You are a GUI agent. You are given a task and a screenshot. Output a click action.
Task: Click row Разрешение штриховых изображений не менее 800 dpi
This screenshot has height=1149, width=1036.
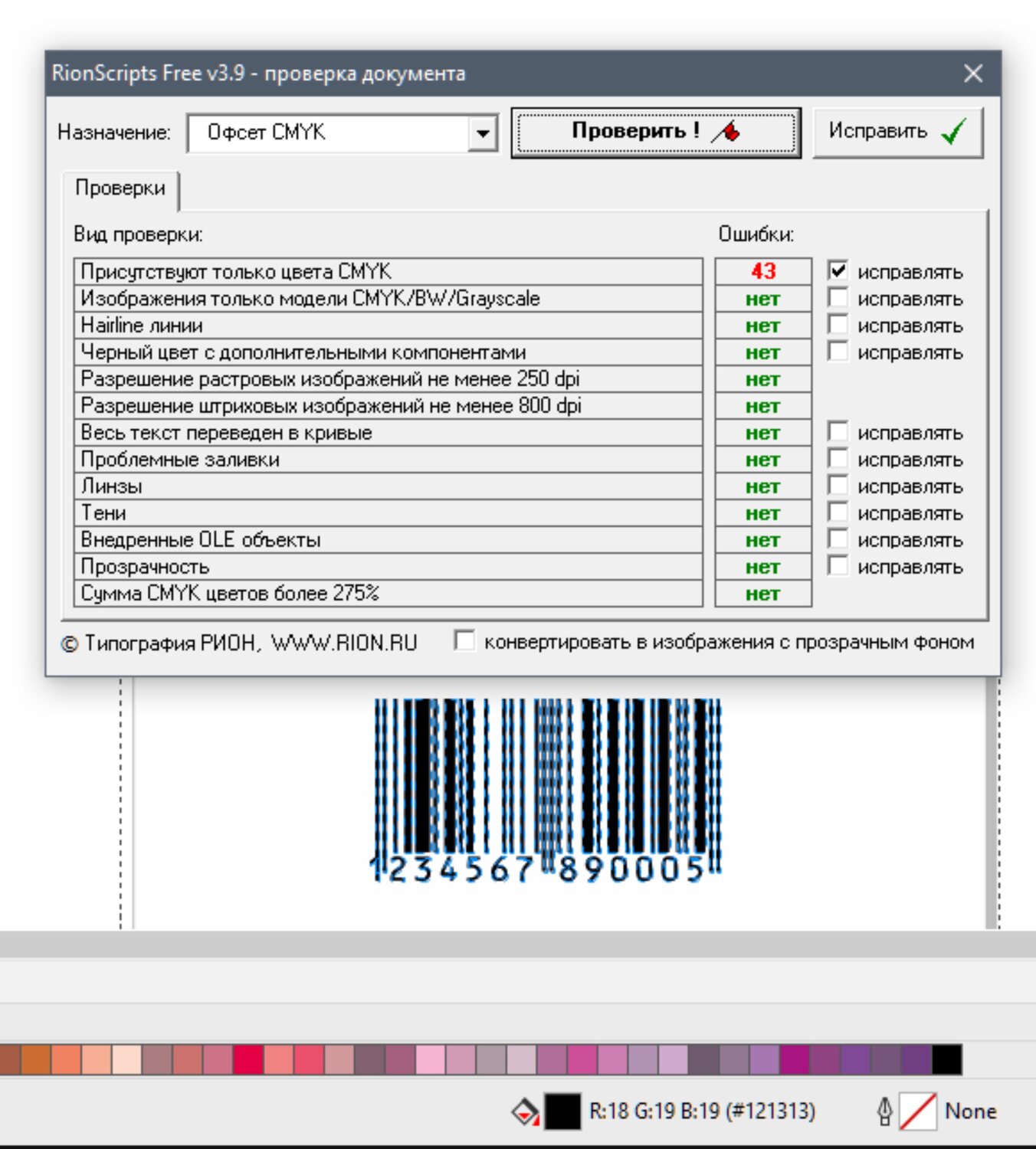click(388, 406)
